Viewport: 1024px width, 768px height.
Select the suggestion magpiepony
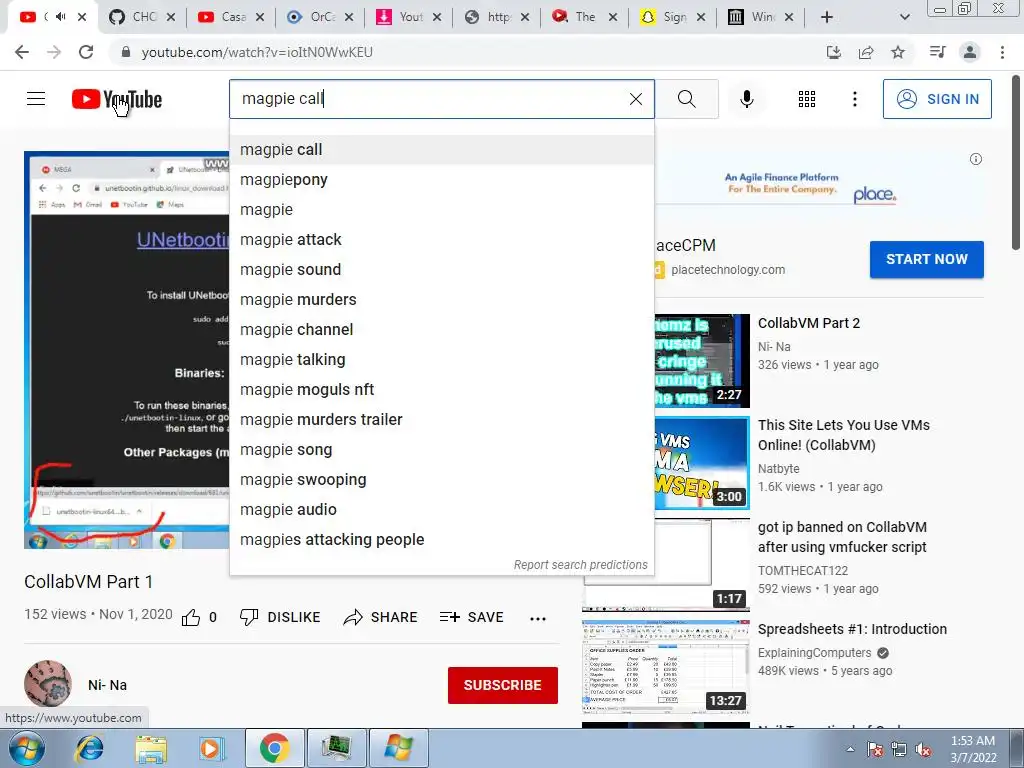[441, 180]
